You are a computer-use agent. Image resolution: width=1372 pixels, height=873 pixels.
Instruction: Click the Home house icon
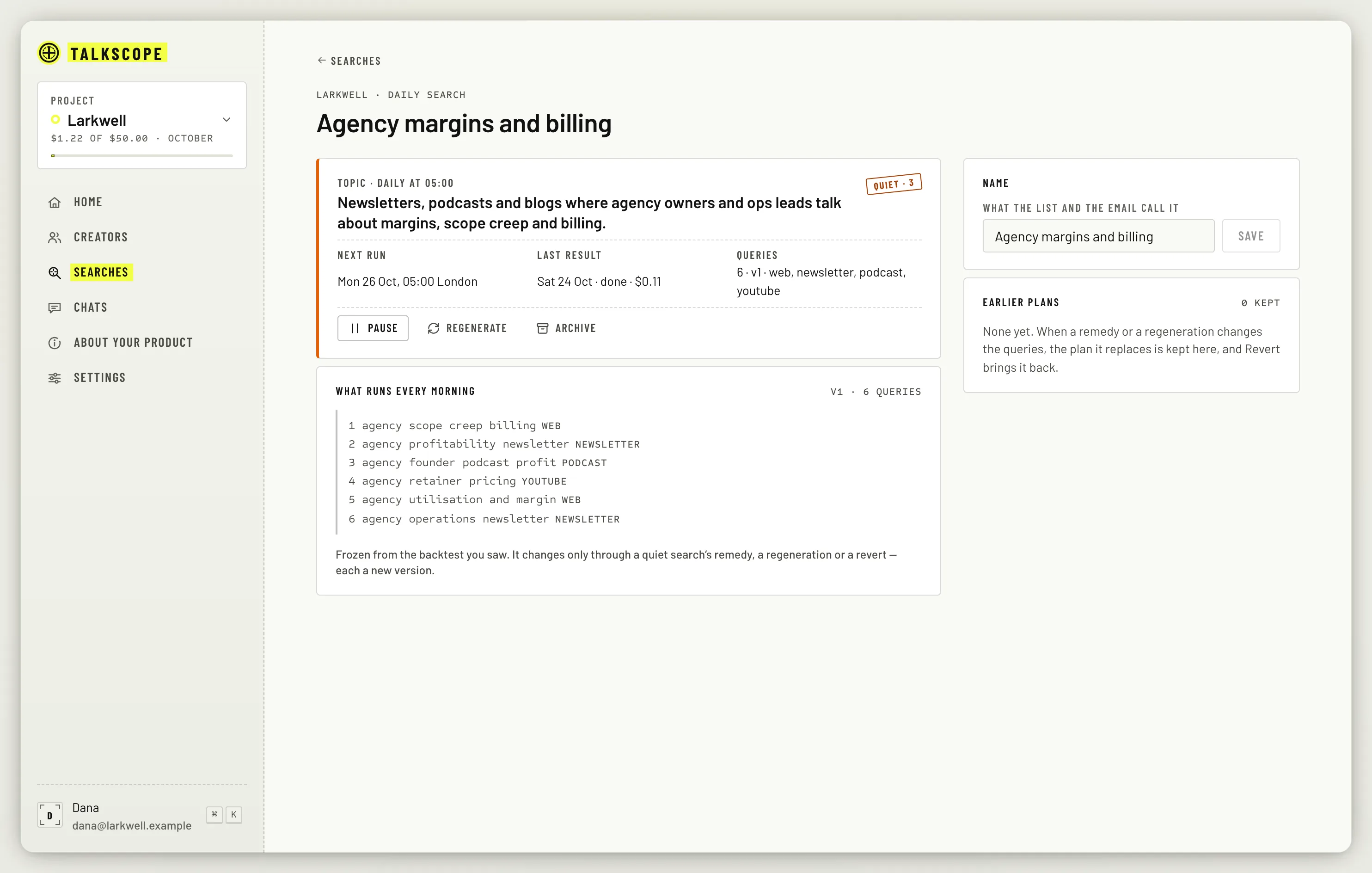tap(55, 202)
